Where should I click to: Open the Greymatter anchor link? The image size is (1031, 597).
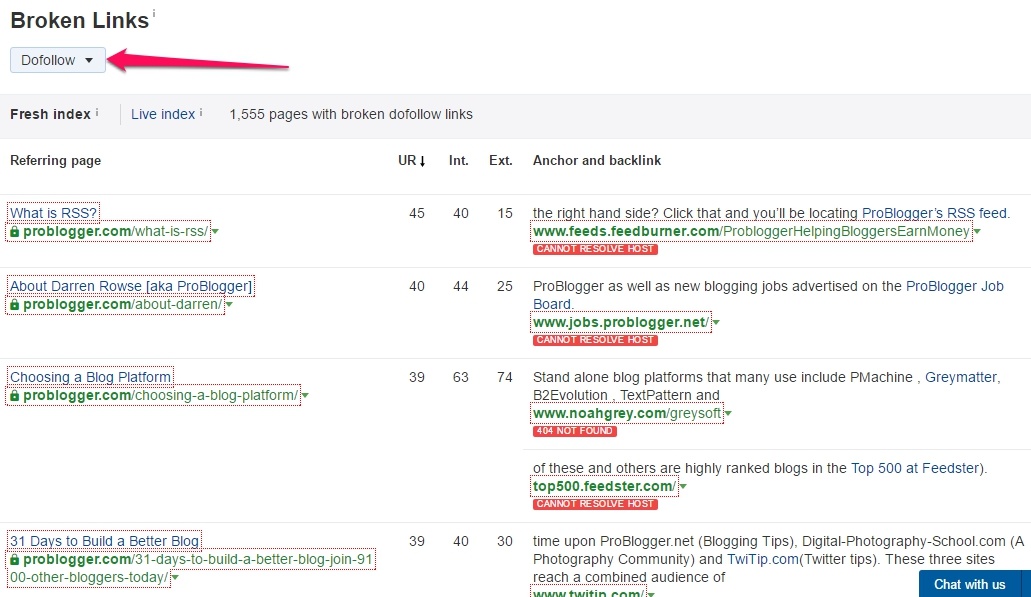[x=961, y=377]
